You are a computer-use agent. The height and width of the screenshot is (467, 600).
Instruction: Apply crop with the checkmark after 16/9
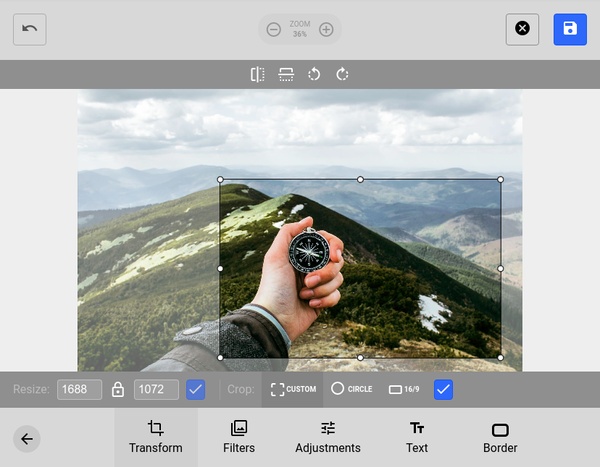tap(443, 390)
